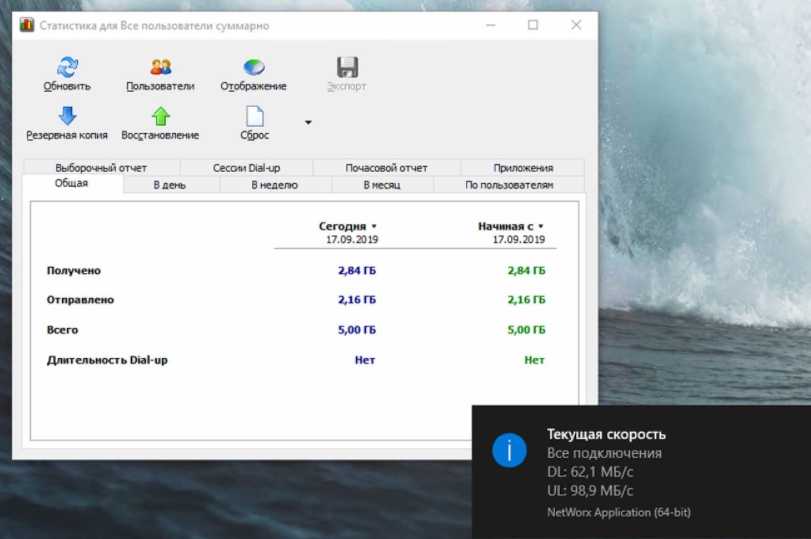Click the Сброс blank page icon

(x=254, y=116)
